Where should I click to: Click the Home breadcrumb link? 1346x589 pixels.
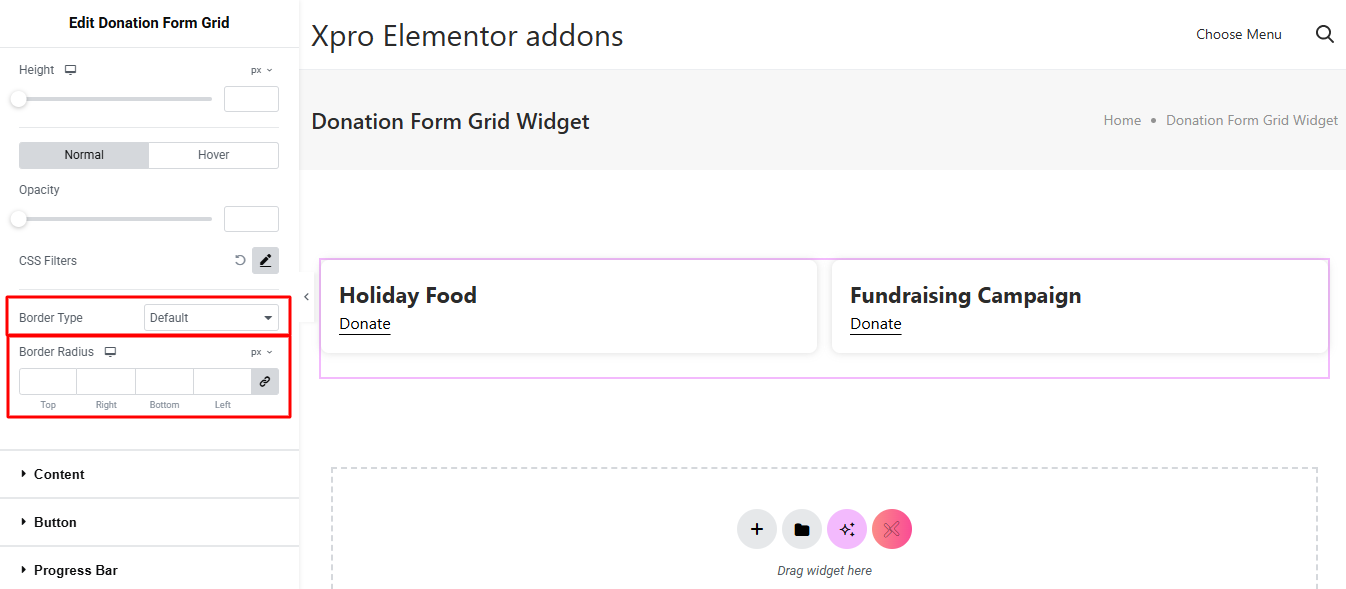tap(1122, 120)
